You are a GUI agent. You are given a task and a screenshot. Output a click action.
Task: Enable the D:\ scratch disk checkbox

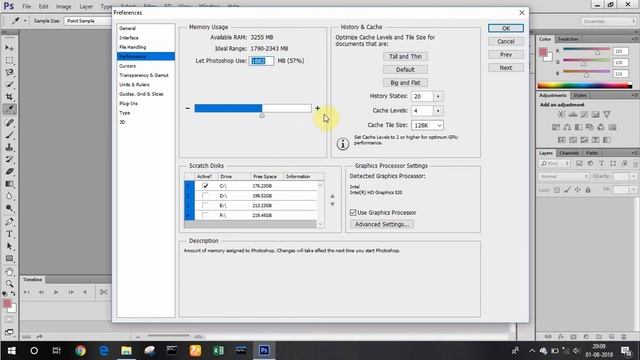205,196
